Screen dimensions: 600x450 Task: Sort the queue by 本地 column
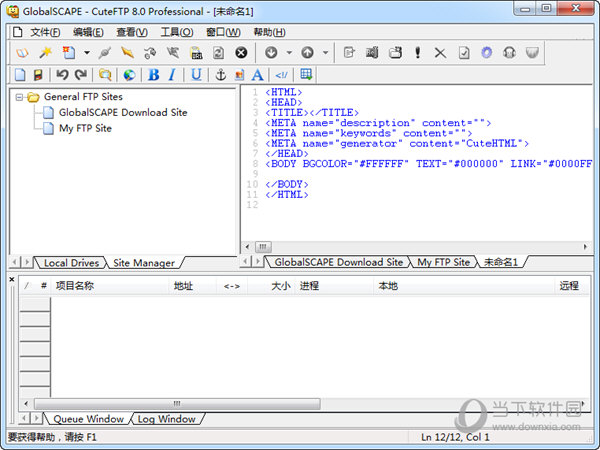click(464, 286)
